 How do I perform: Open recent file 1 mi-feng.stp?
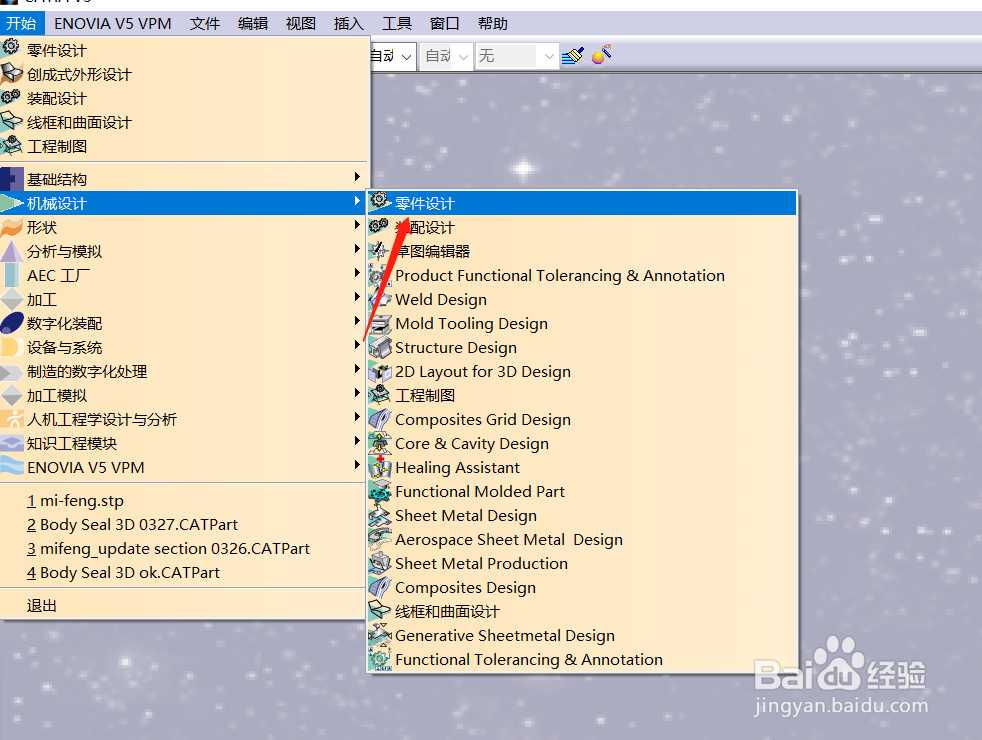[x=182, y=500]
